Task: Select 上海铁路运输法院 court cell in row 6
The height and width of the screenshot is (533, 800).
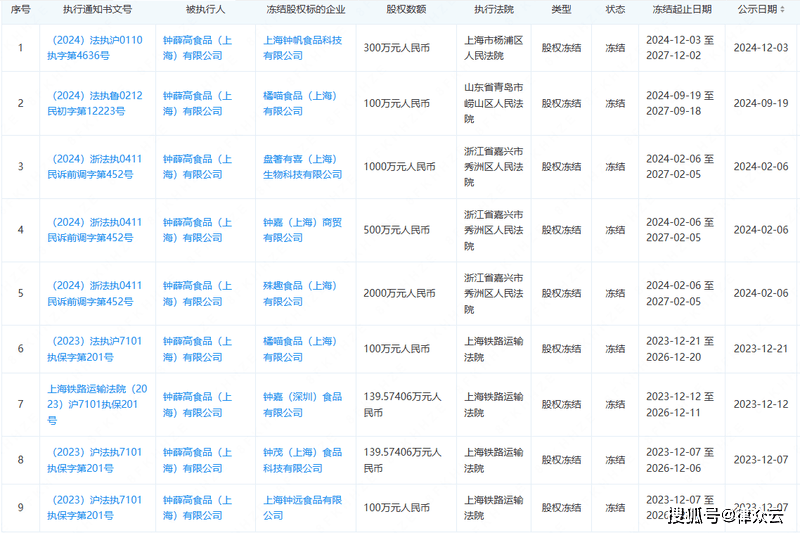Action: tap(493, 349)
